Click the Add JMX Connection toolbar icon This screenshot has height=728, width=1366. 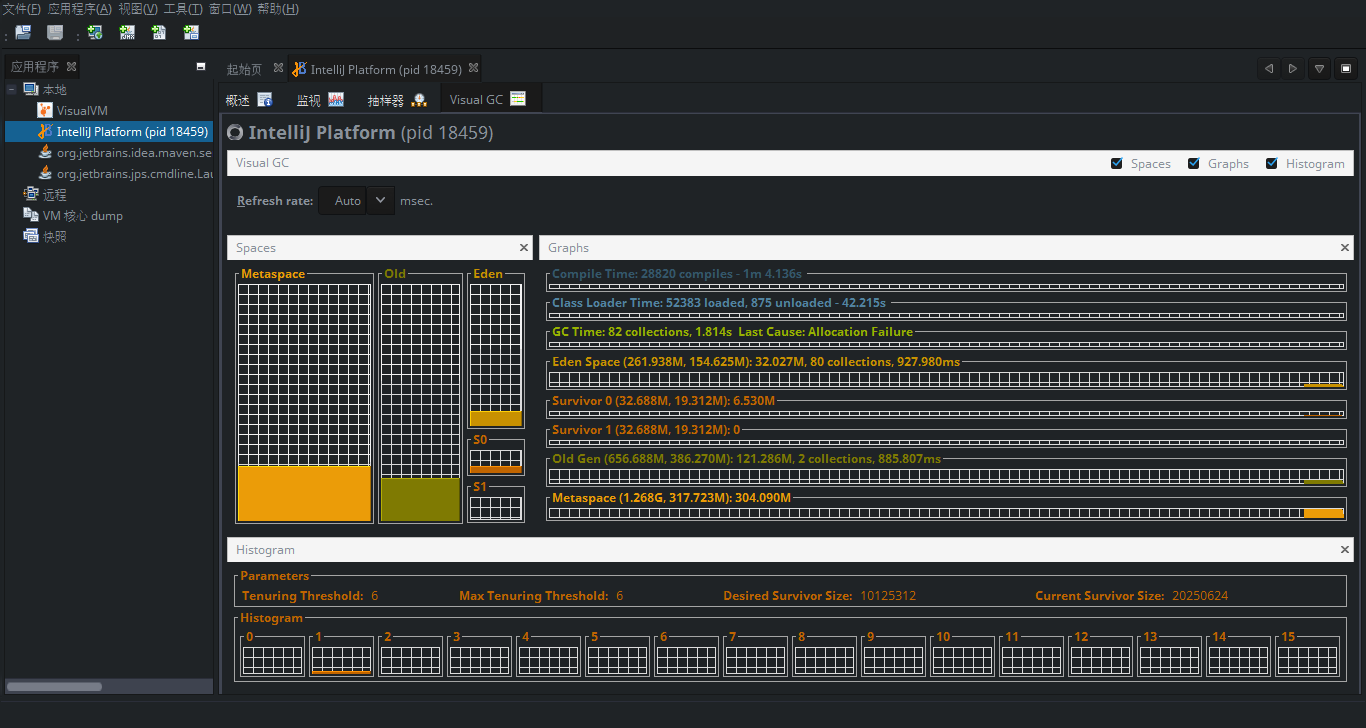[127, 32]
